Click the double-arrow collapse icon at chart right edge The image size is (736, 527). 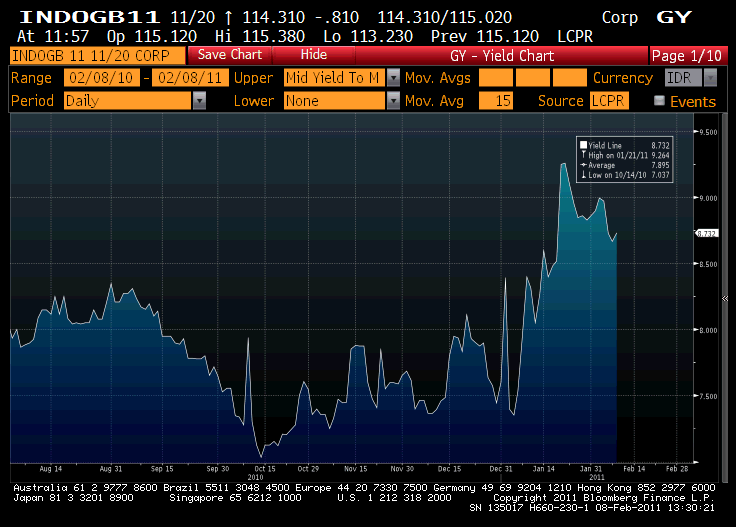725,298
